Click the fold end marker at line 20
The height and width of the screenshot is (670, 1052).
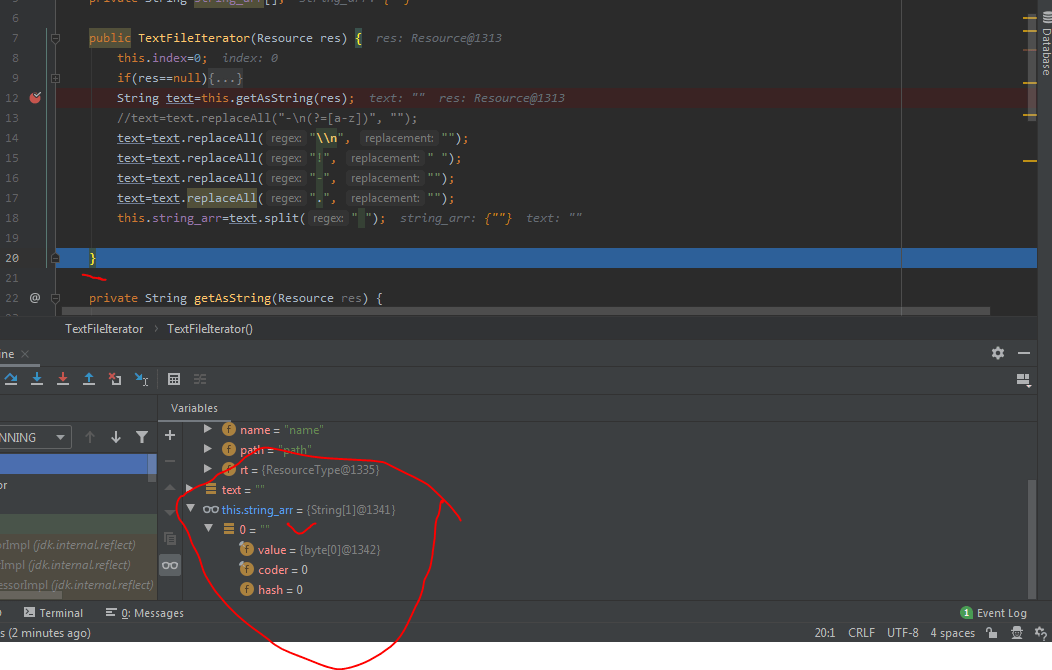[56, 258]
